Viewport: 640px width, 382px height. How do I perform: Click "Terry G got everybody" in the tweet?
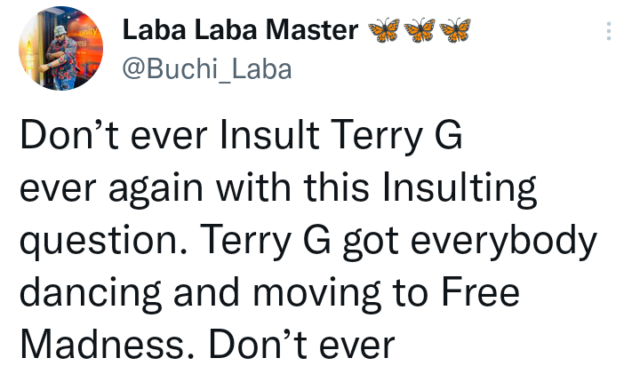pyautogui.click(x=398, y=241)
